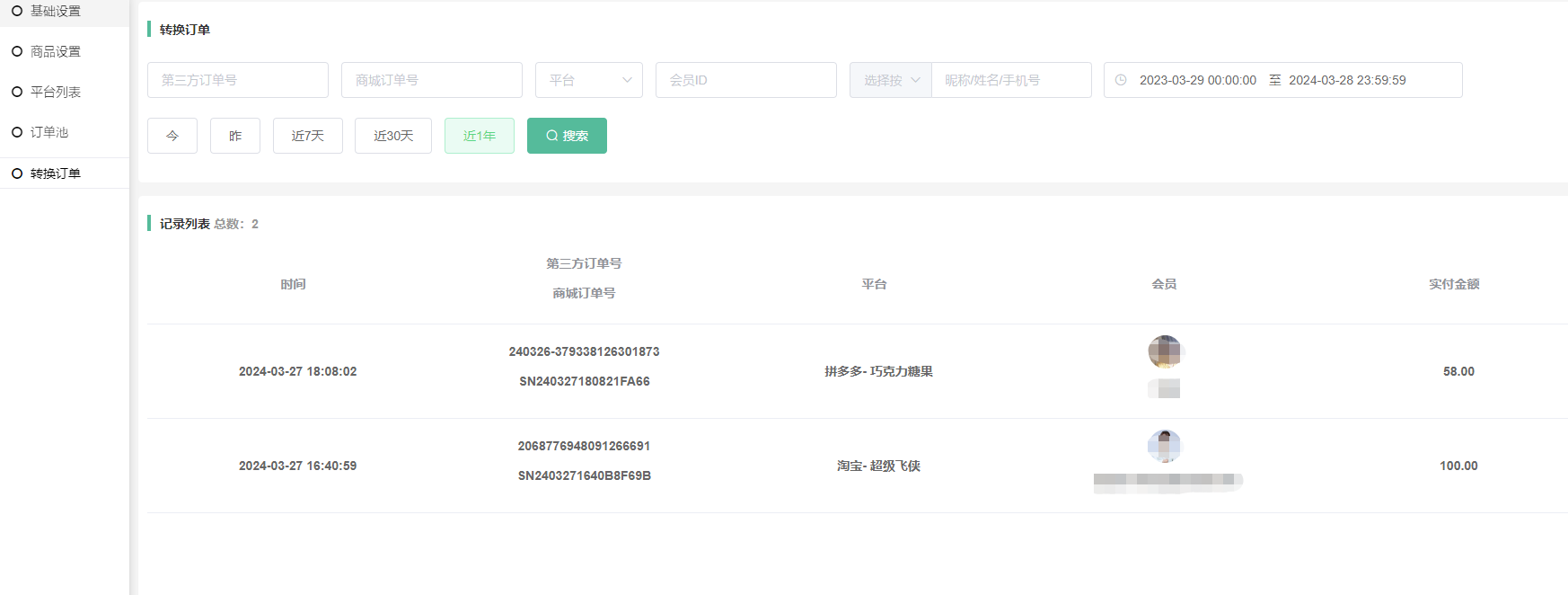Filter by today with 今 button
This screenshot has width=1568, height=595.
[x=172, y=136]
